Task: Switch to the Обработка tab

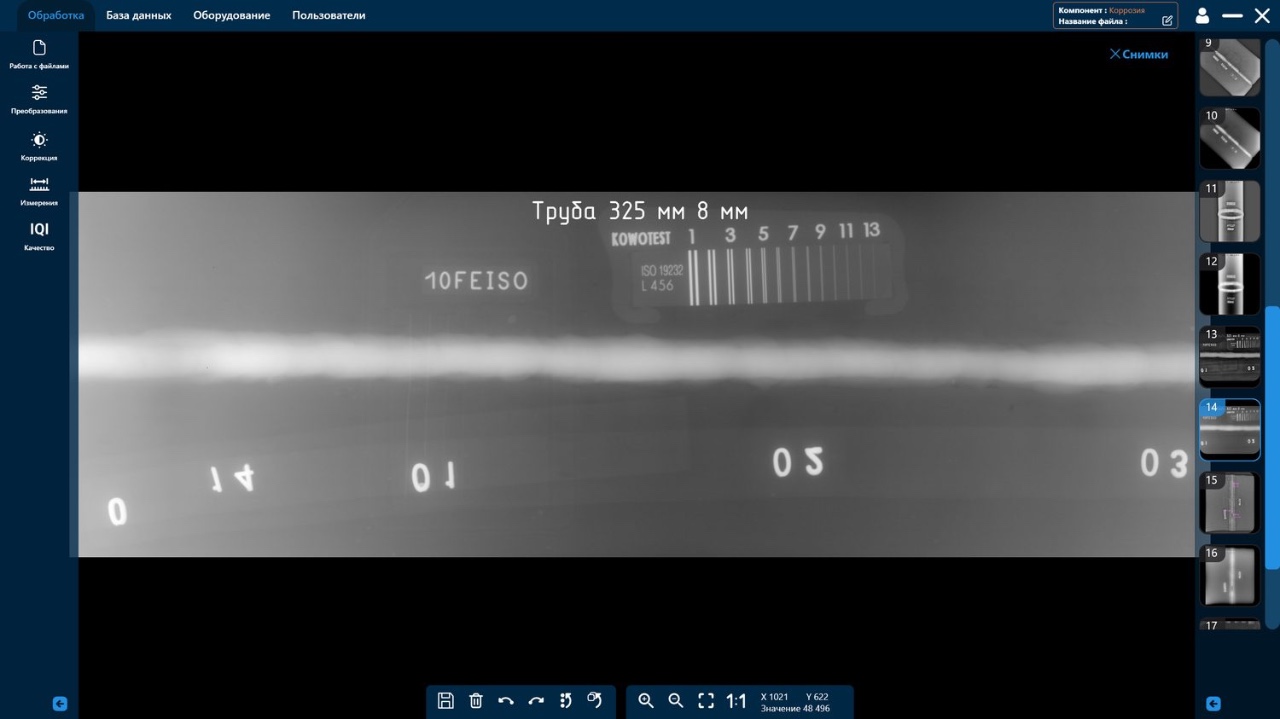Action: pos(56,15)
